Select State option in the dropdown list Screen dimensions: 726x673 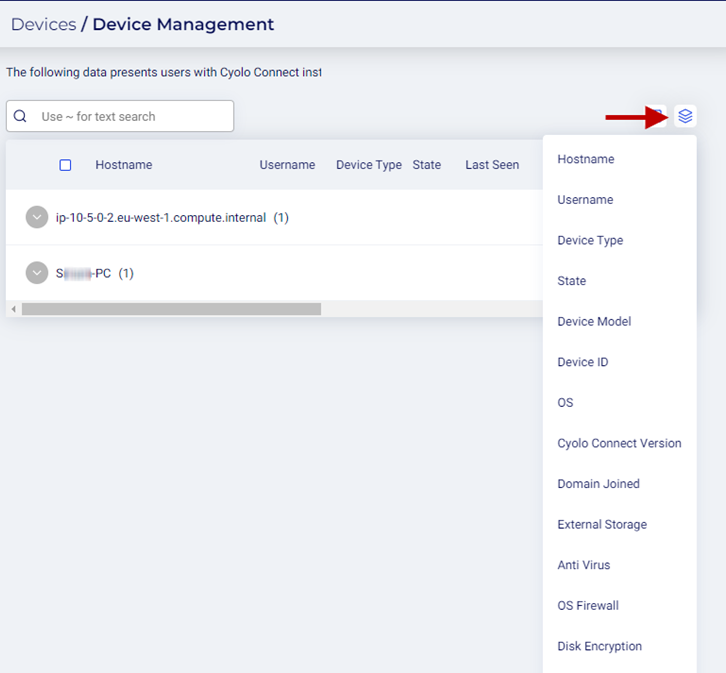click(x=572, y=281)
